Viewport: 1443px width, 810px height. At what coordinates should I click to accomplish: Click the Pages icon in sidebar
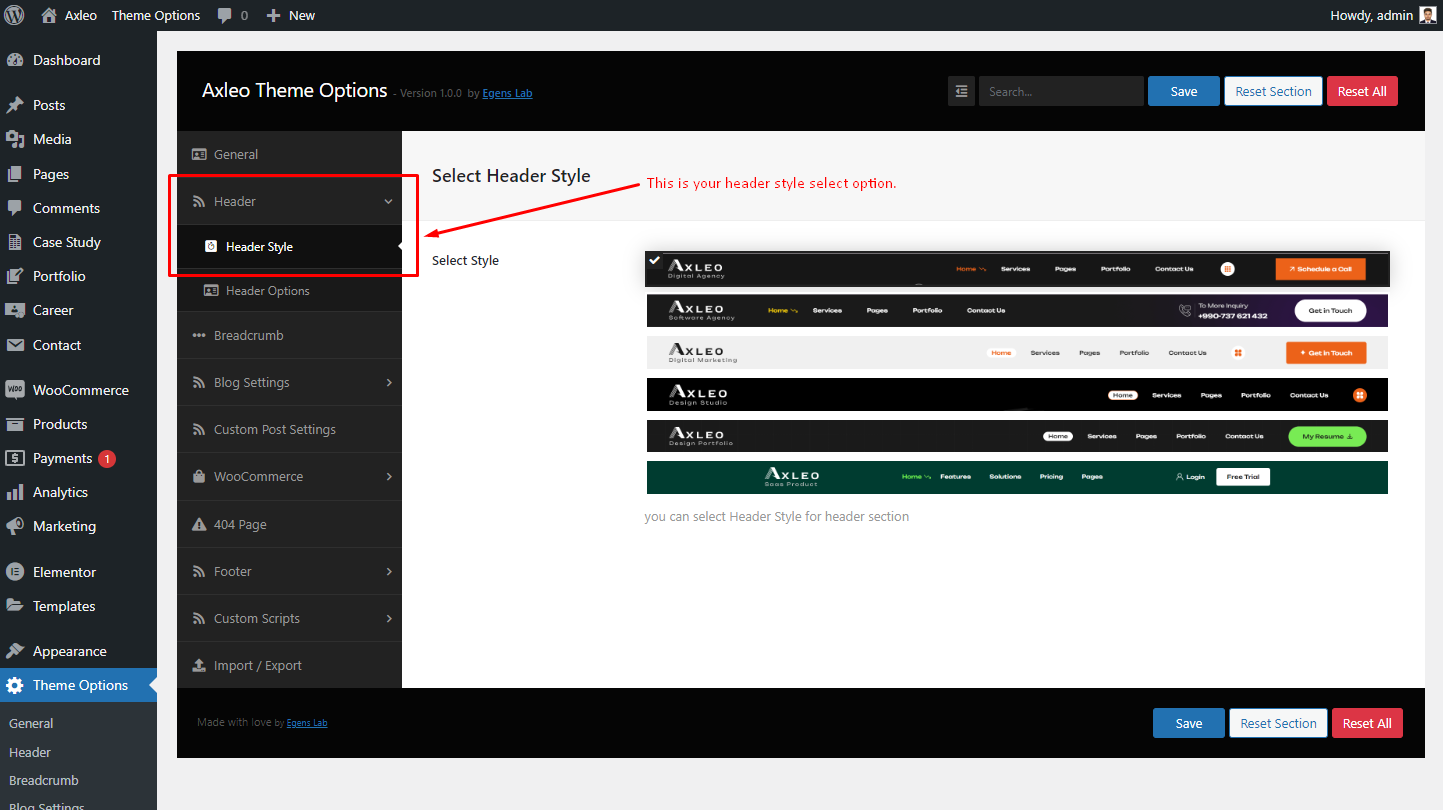[15, 174]
